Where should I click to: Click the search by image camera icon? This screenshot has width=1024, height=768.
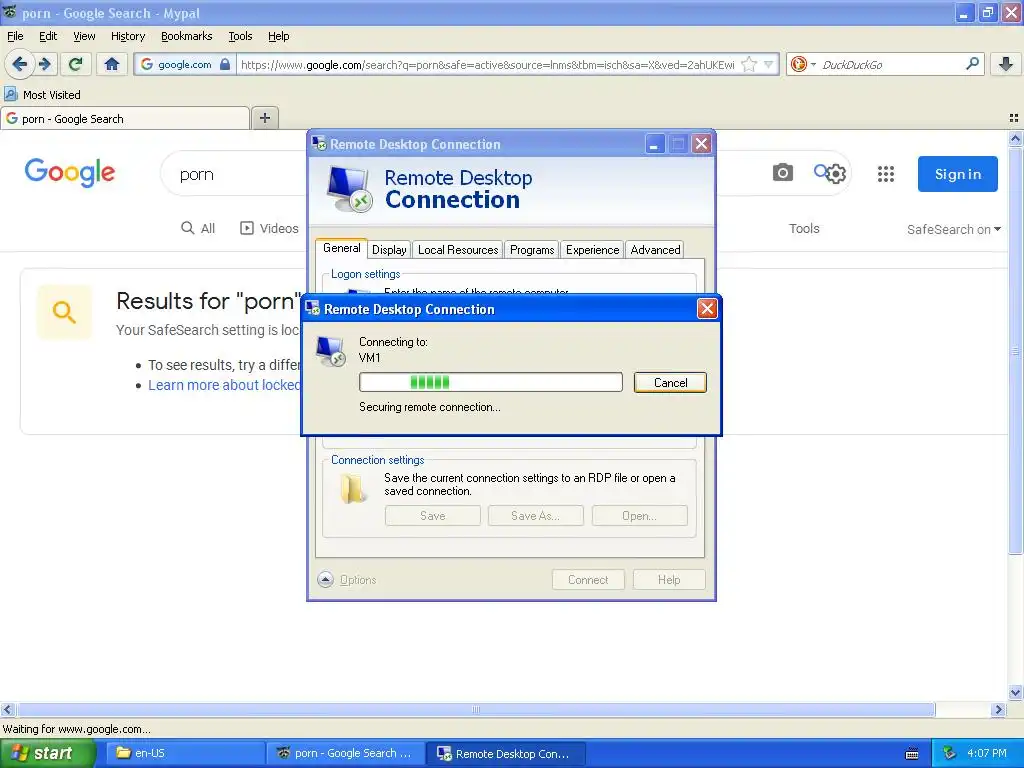click(x=782, y=172)
